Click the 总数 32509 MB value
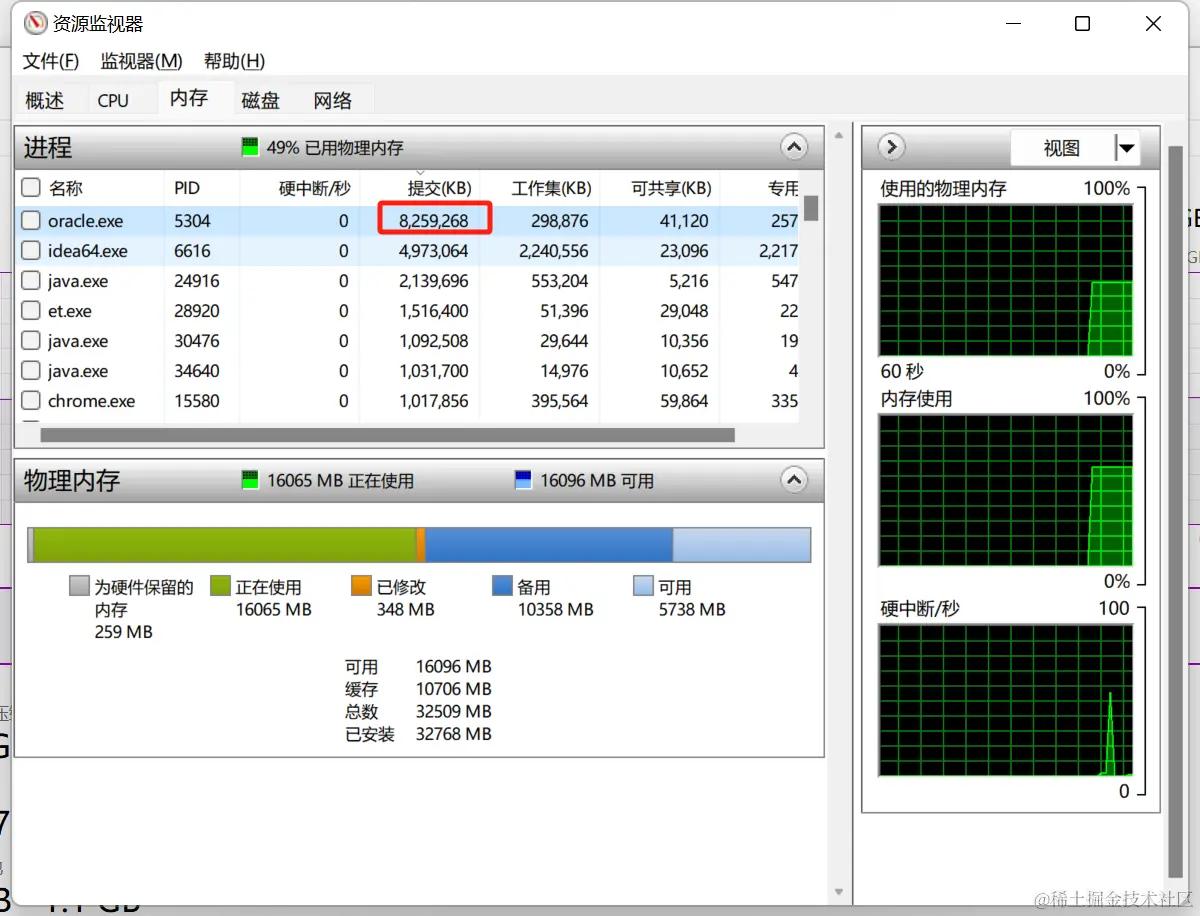The height and width of the screenshot is (916, 1200). point(454,712)
